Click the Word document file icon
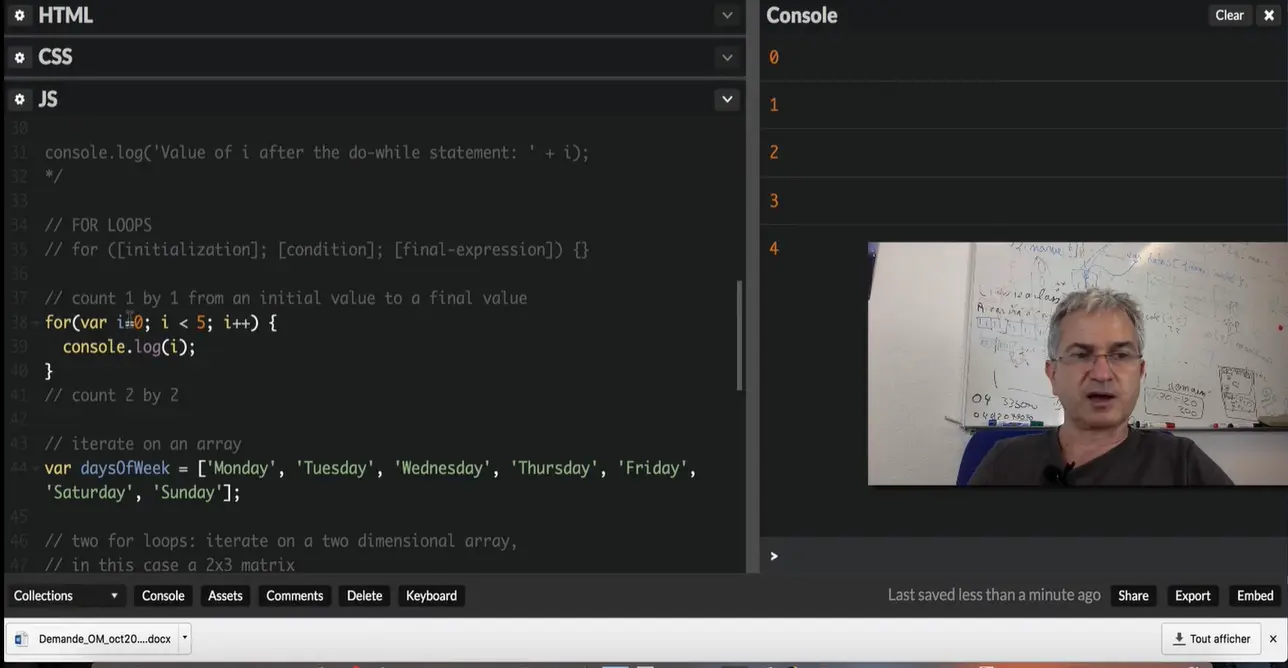 pos(21,639)
